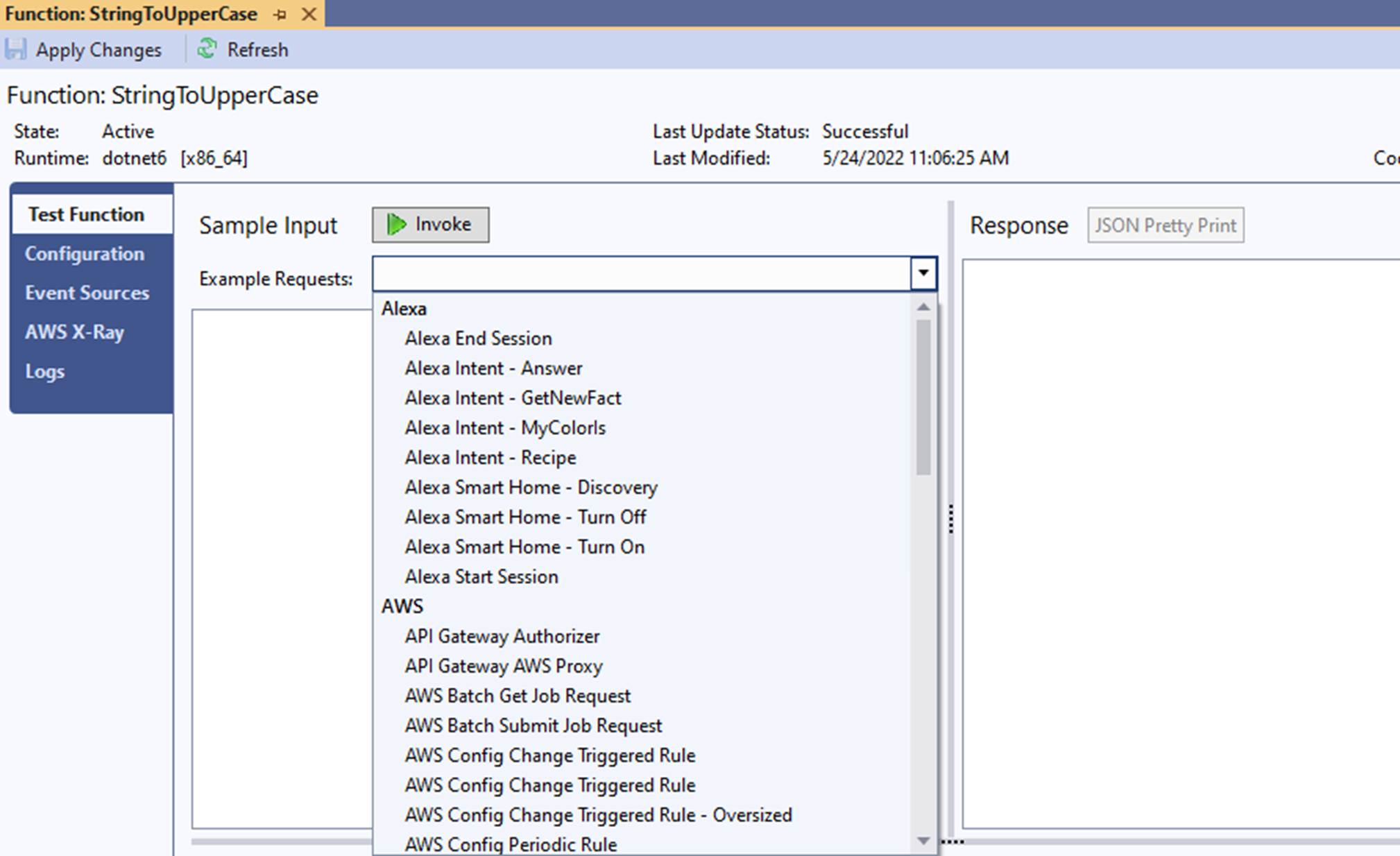Click inside the Response output box

[1181, 544]
